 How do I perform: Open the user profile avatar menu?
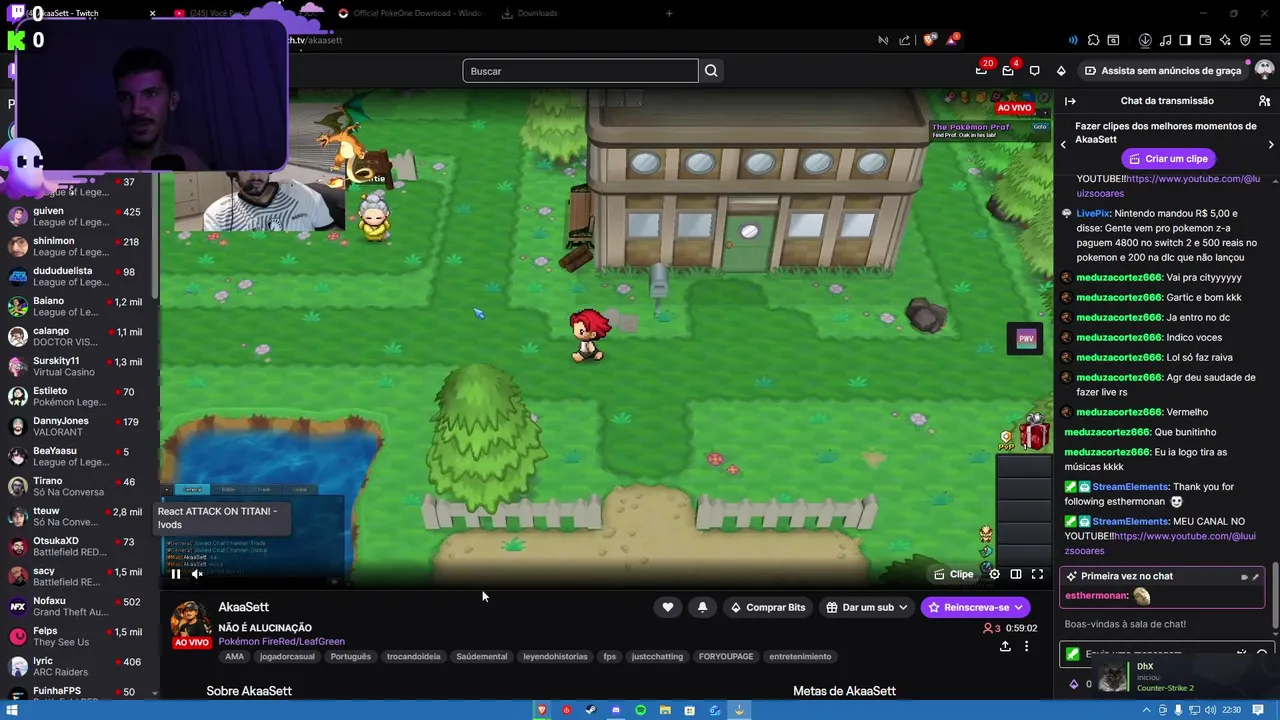[x=1264, y=71]
